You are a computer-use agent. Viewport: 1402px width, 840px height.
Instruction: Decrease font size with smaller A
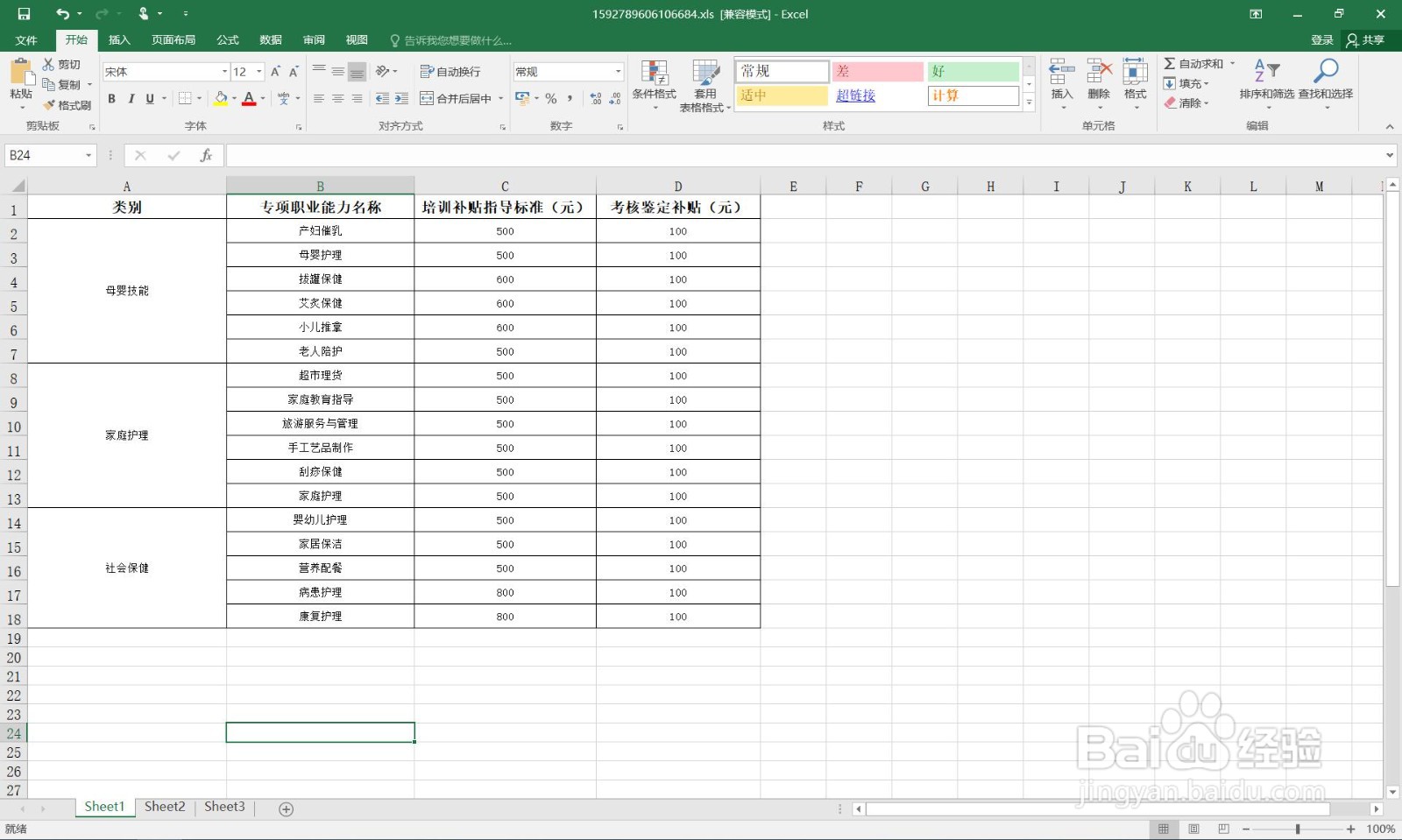294,72
